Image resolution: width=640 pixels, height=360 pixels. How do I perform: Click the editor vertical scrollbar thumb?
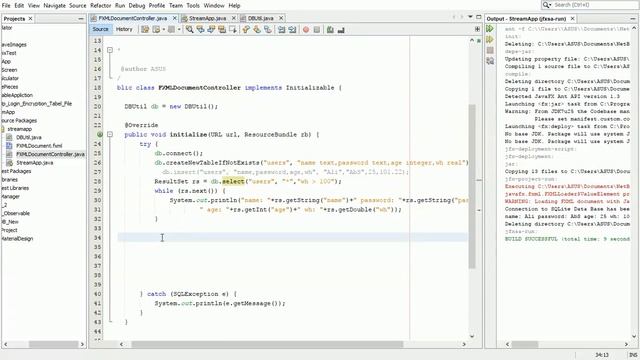coord(472,186)
